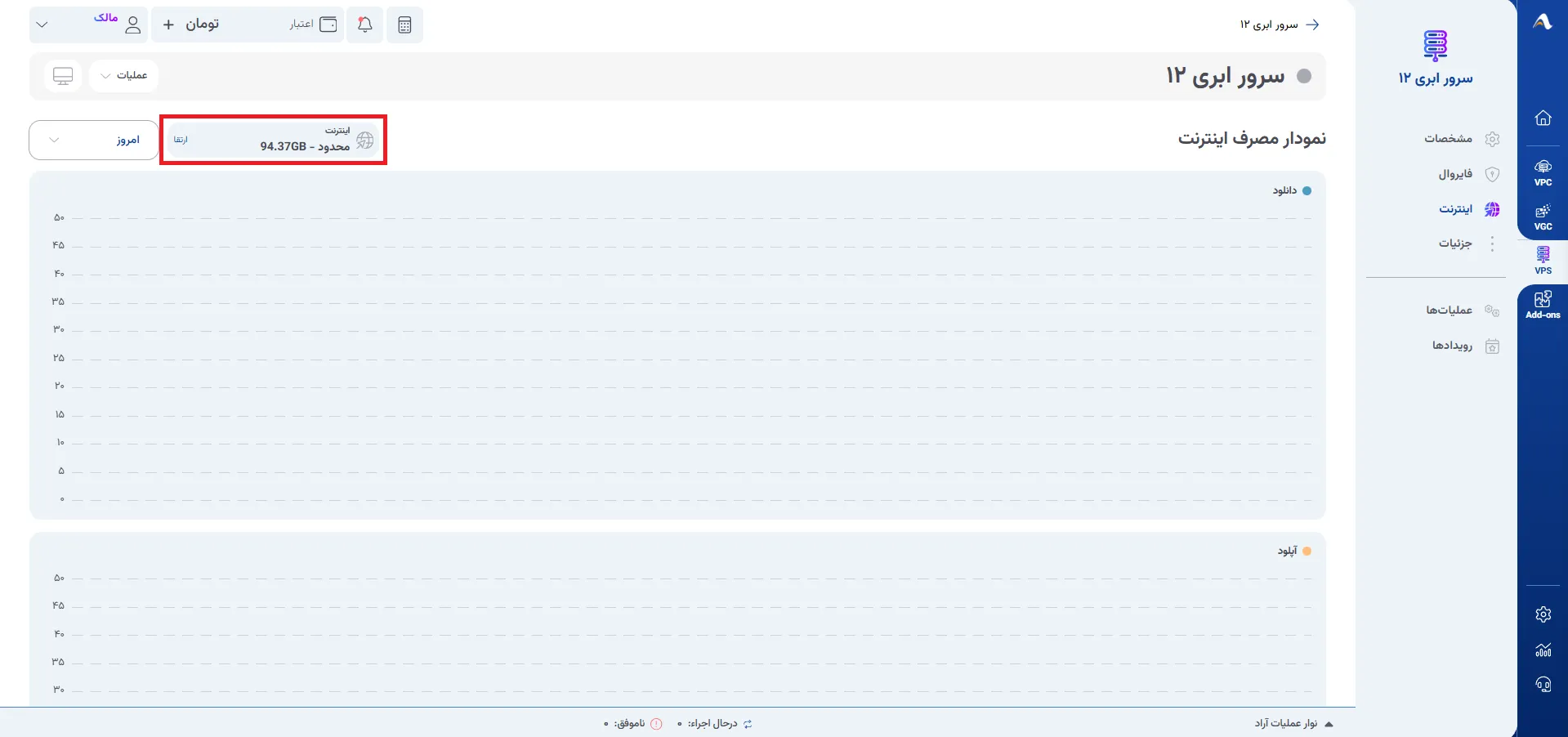Click the مالک role label
This screenshot has width=1568, height=737.
point(106,17)
